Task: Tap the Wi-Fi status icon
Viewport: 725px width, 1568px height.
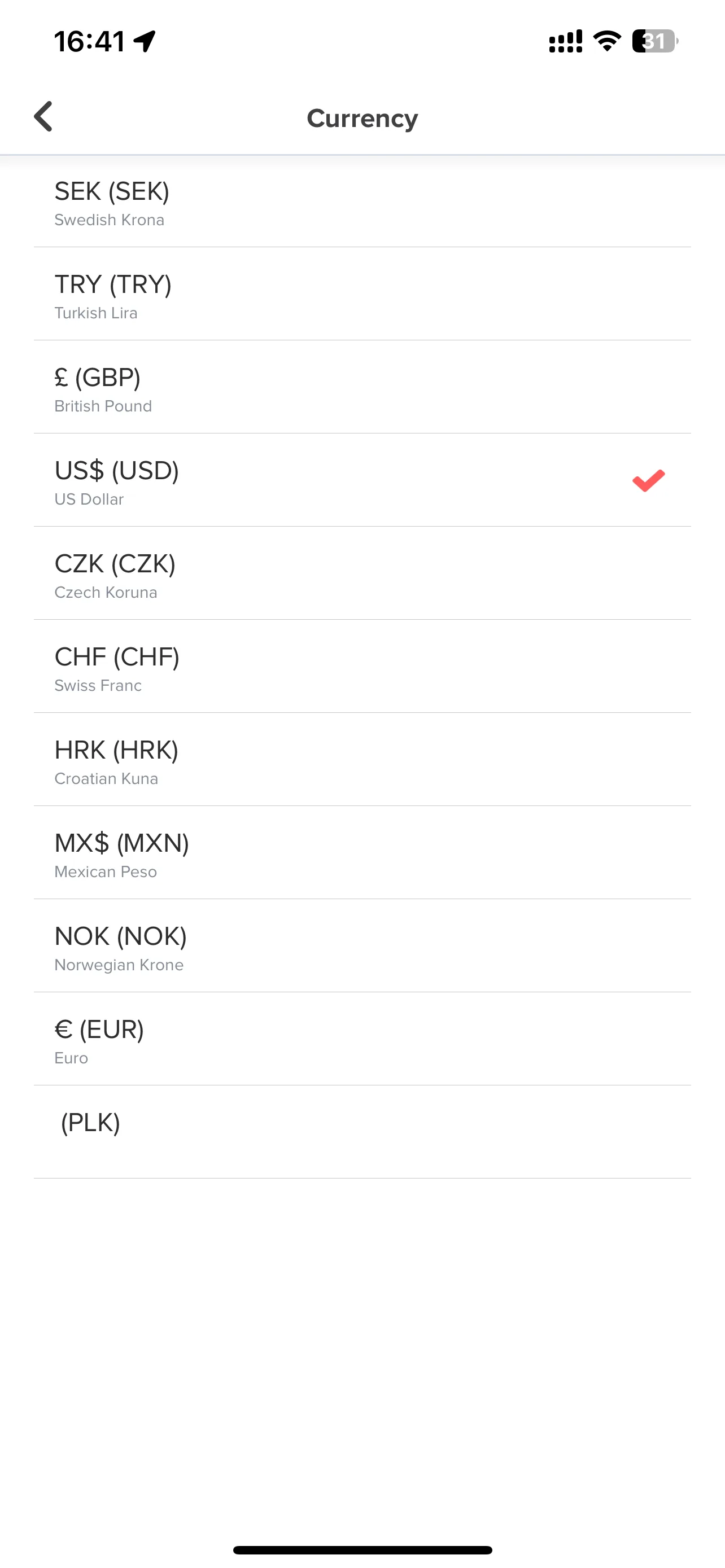Action: pos(607,41)
